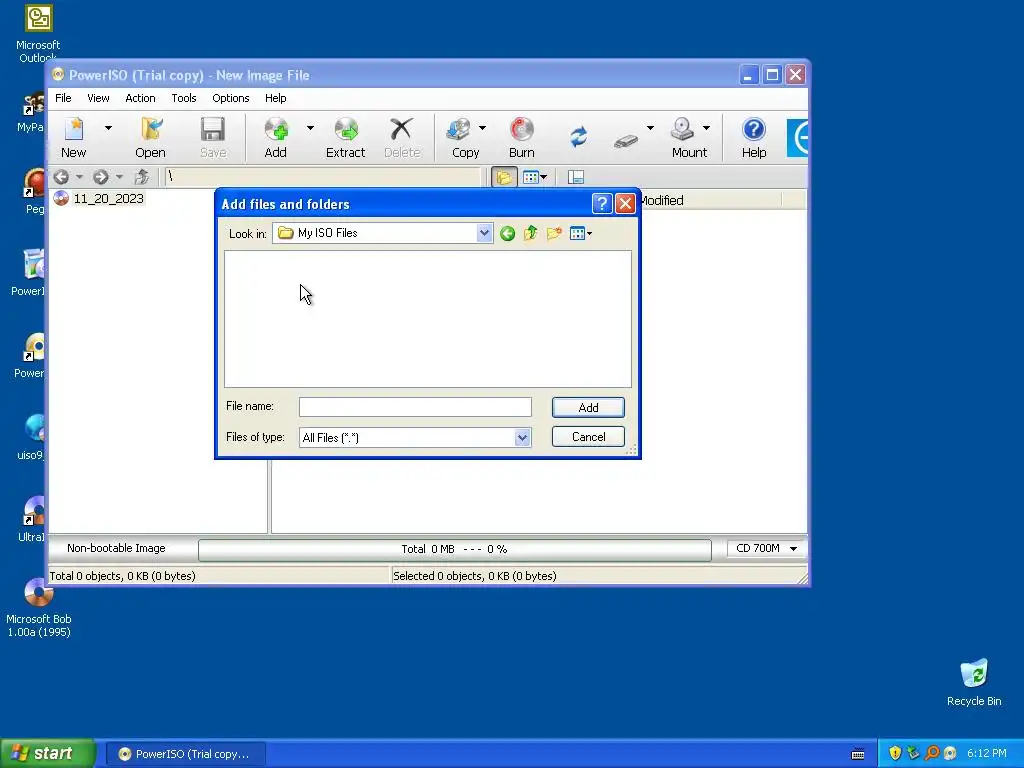Image resolution: width=1024 pixels, height=768 pixels.
Task: Expand the Copy toolbar dropdown arrow
Action: tap(482, 128)
